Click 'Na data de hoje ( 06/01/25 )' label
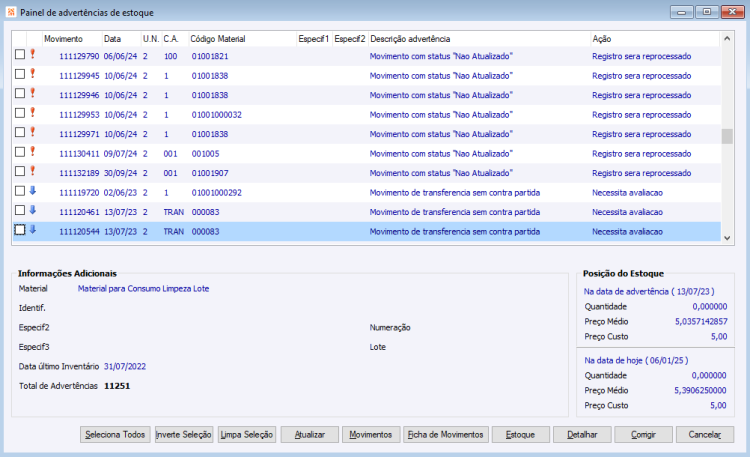 (x=636, y=360)
